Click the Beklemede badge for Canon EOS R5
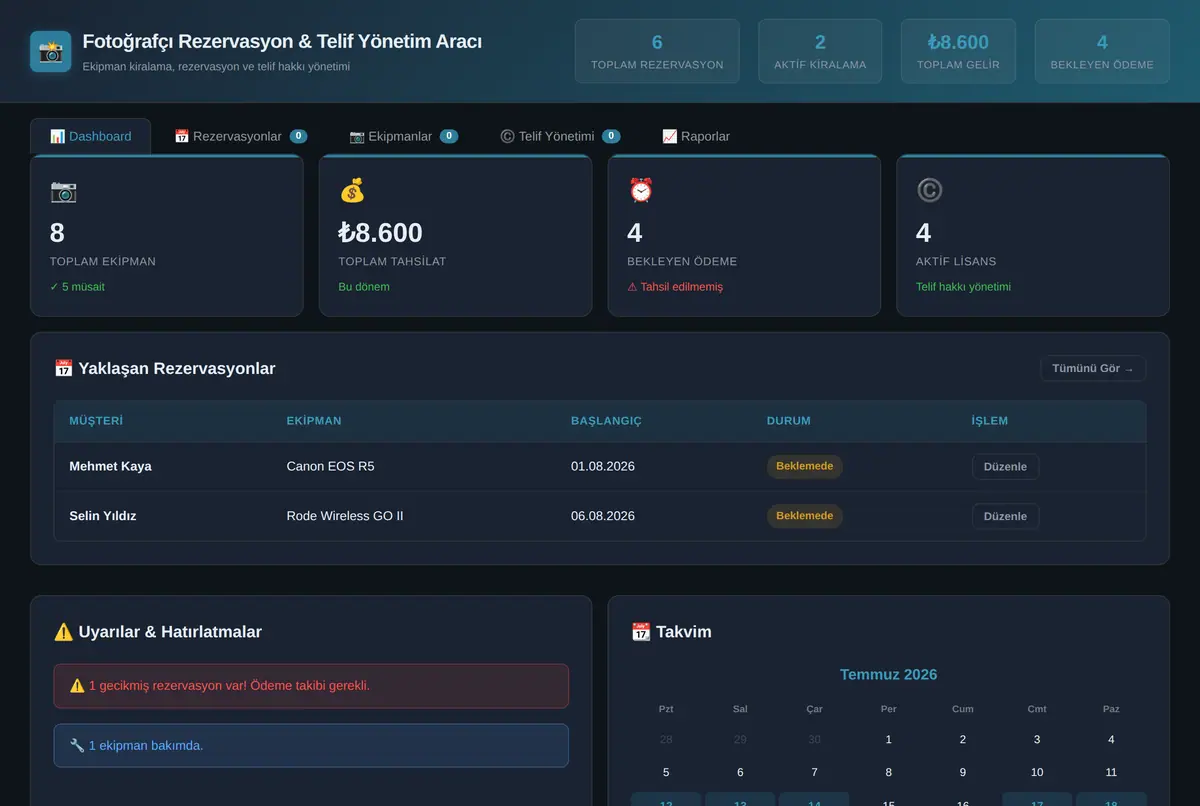 pos(805,466)
